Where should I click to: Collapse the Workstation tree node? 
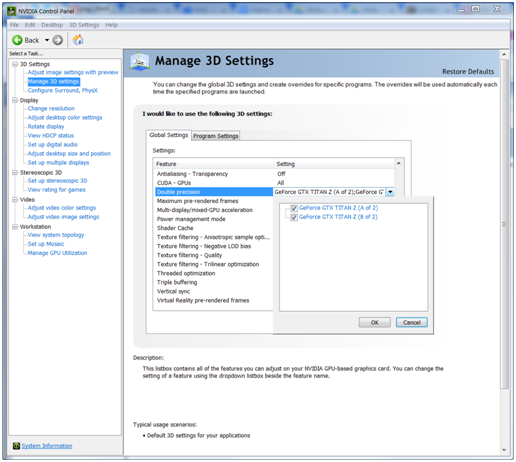[x=15, y=227]
